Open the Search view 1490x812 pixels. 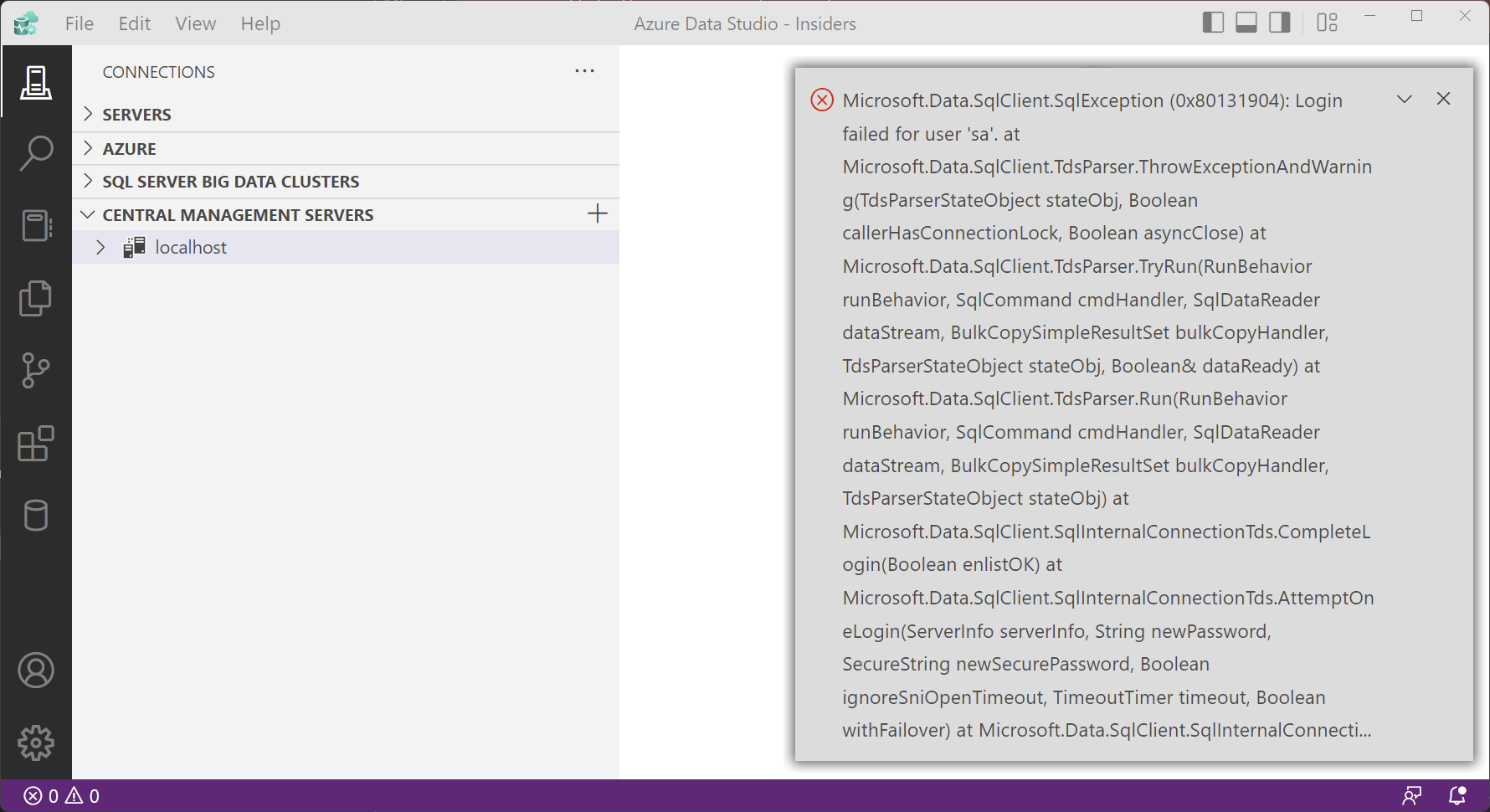pyautogui.click(x=35, y=152)
